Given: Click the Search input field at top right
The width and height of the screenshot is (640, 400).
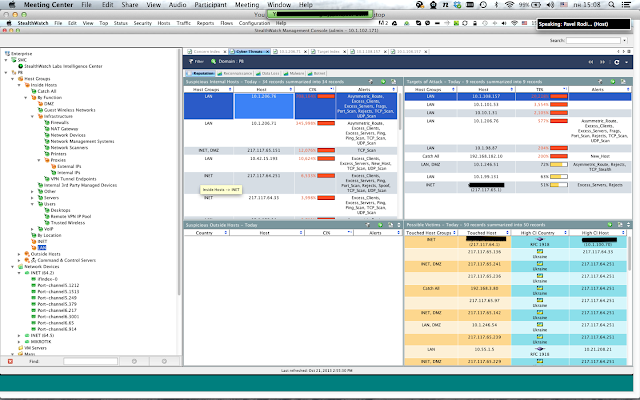Looking at the screenshot, I should tap(593, 40).
